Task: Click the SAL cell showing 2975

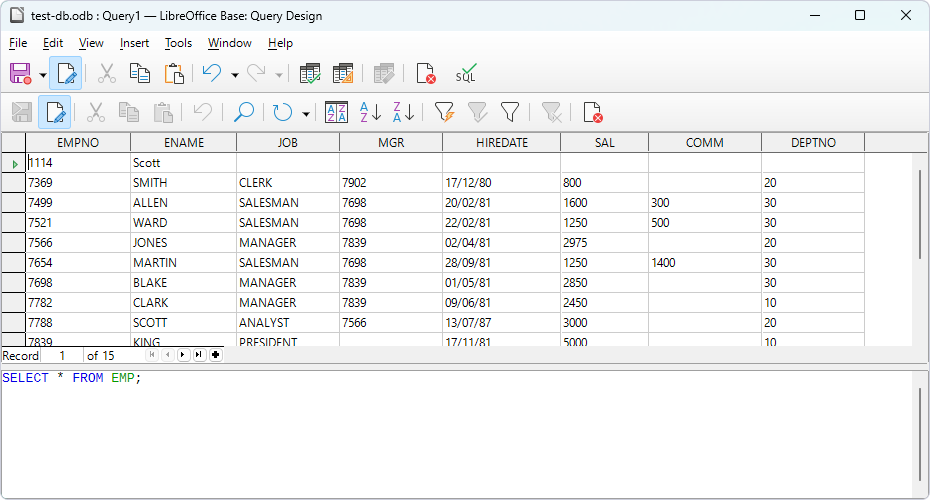Action: point(604,243)
